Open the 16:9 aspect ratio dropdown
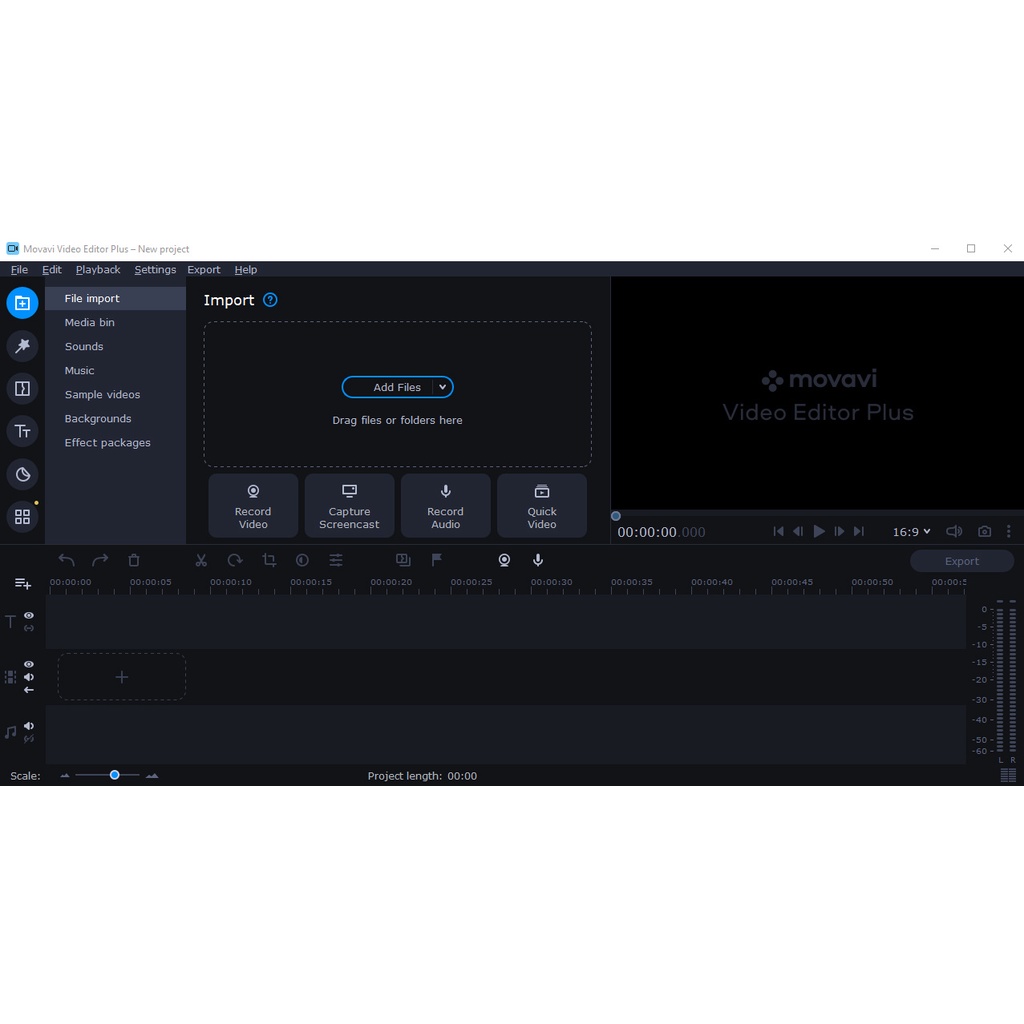 click(911, 532)
